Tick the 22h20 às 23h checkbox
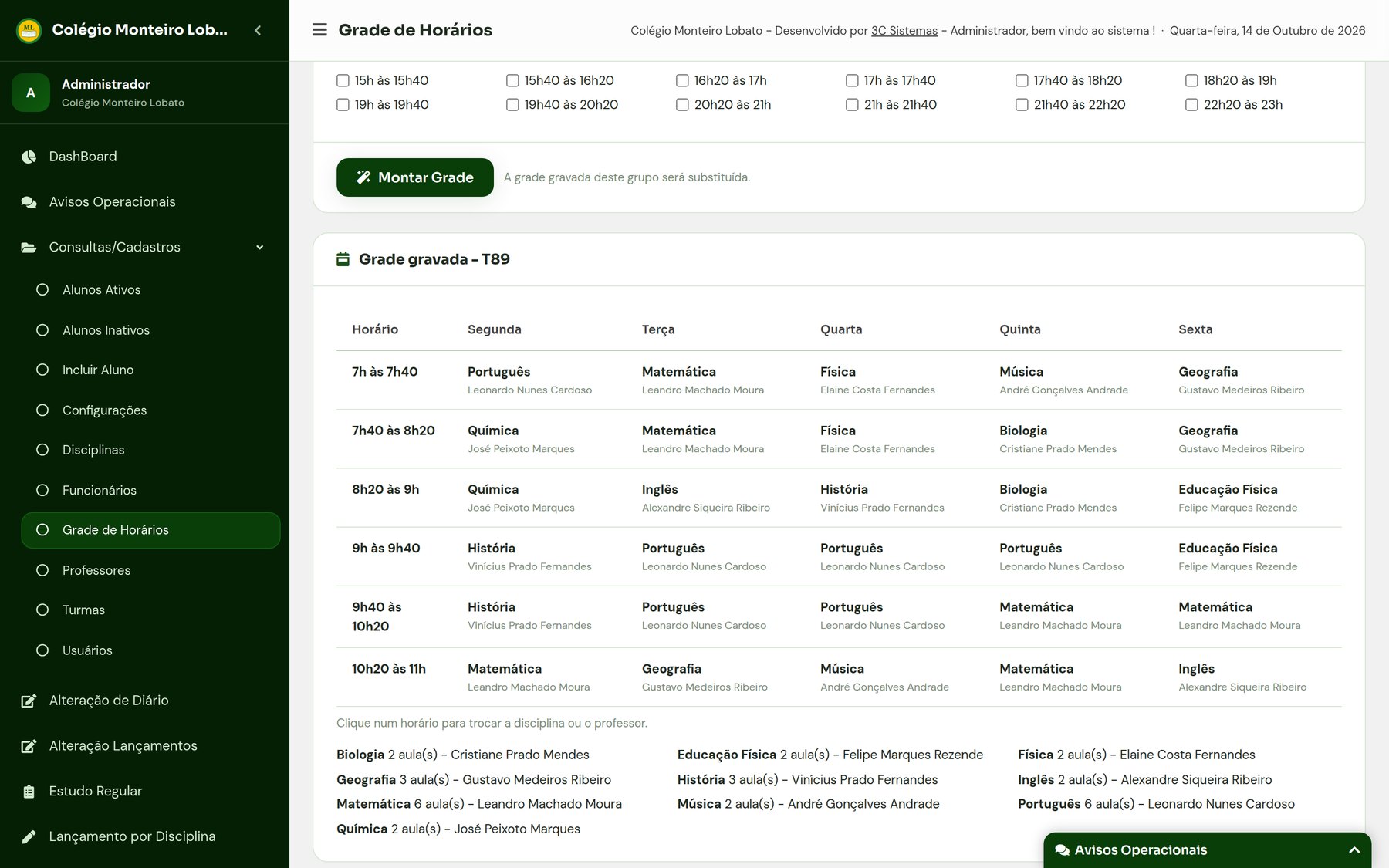Screen dimensions: 1389x868 tap(1191, 104)
